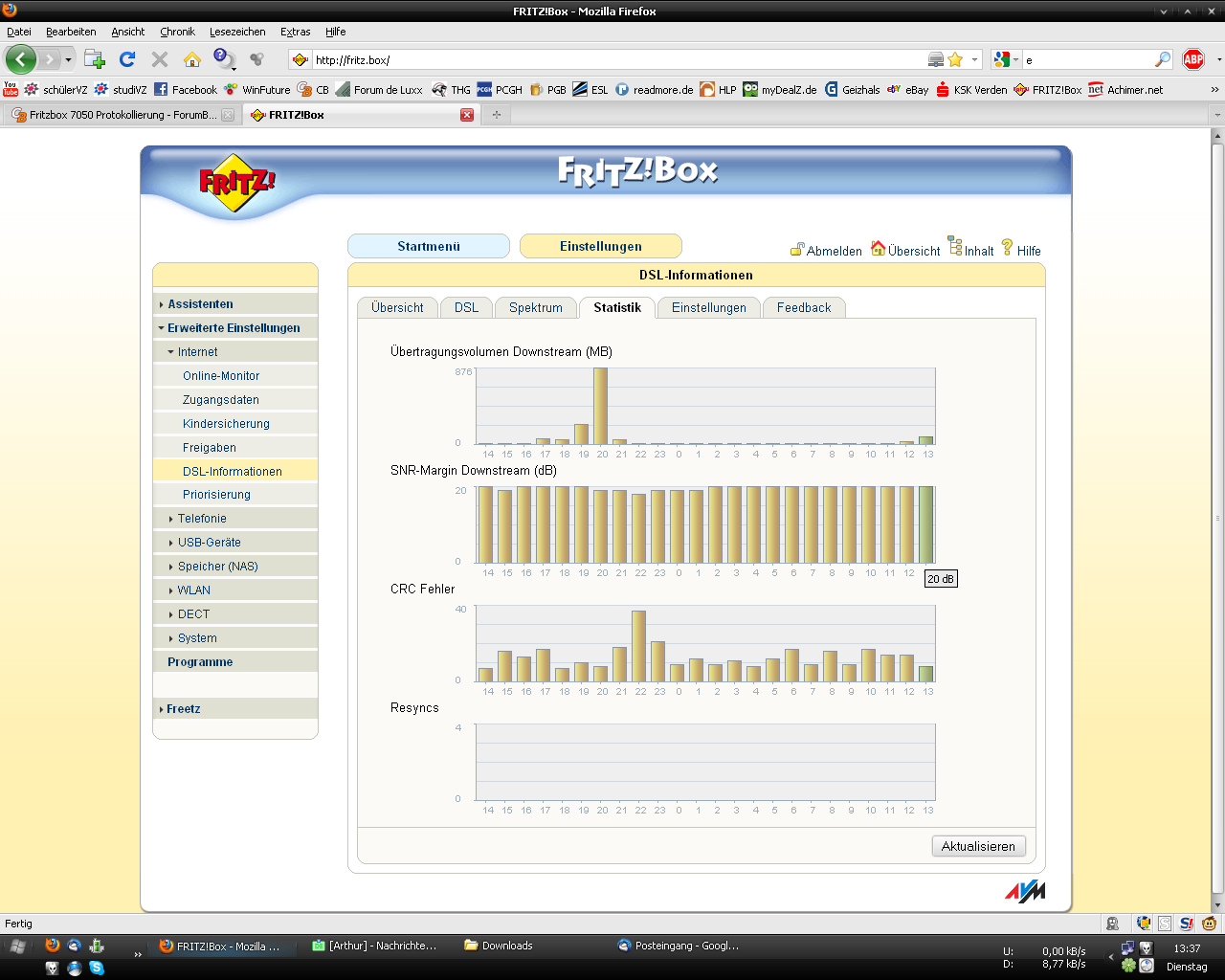The image size is (1225, 980).
Task: Select the Einstellungen tab under DSL-Informationen
Action: [x=709, y=307]
